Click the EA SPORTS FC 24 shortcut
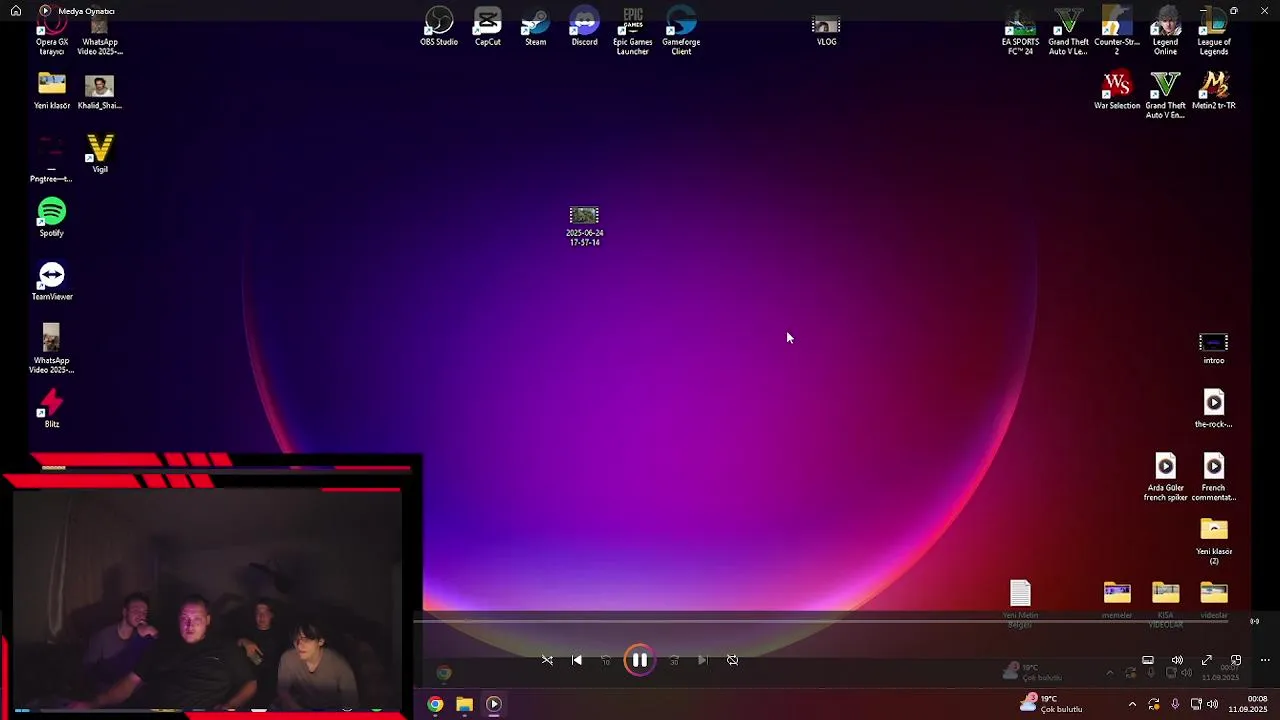Image resolution: width=1280 pixels, height=720 pixels. [1020, 32]
